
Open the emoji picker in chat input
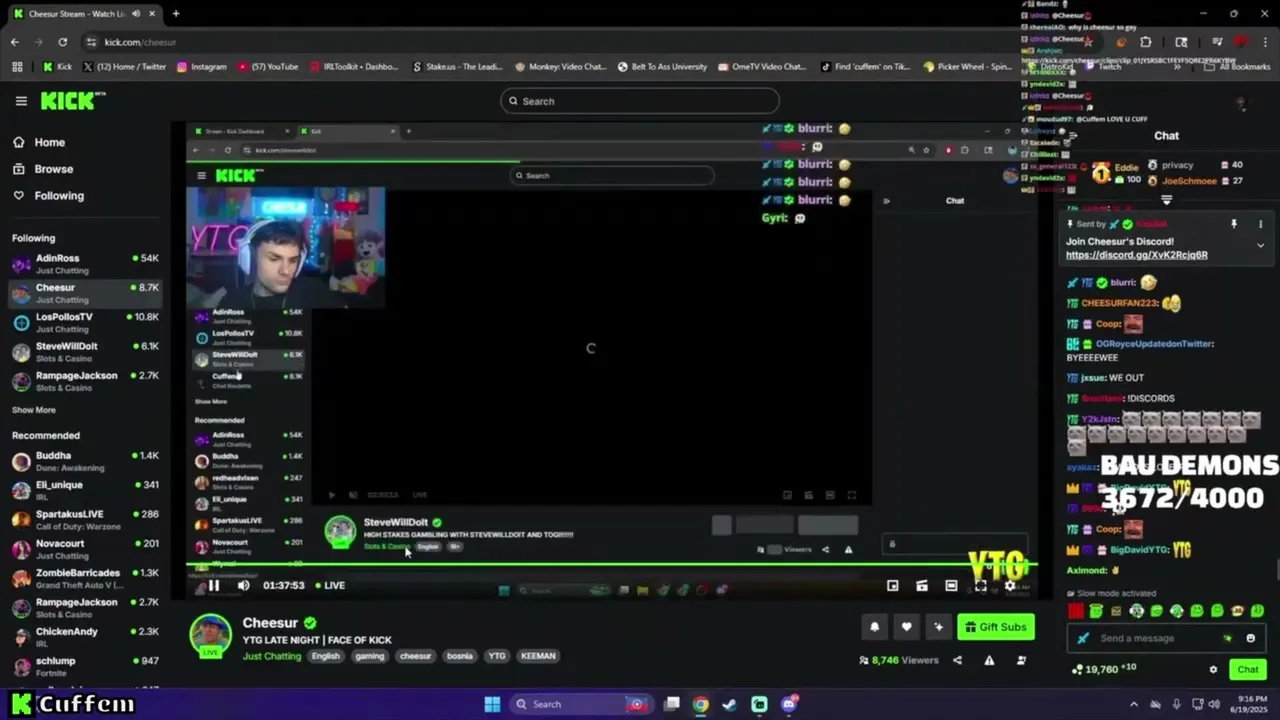point(1250,638)
